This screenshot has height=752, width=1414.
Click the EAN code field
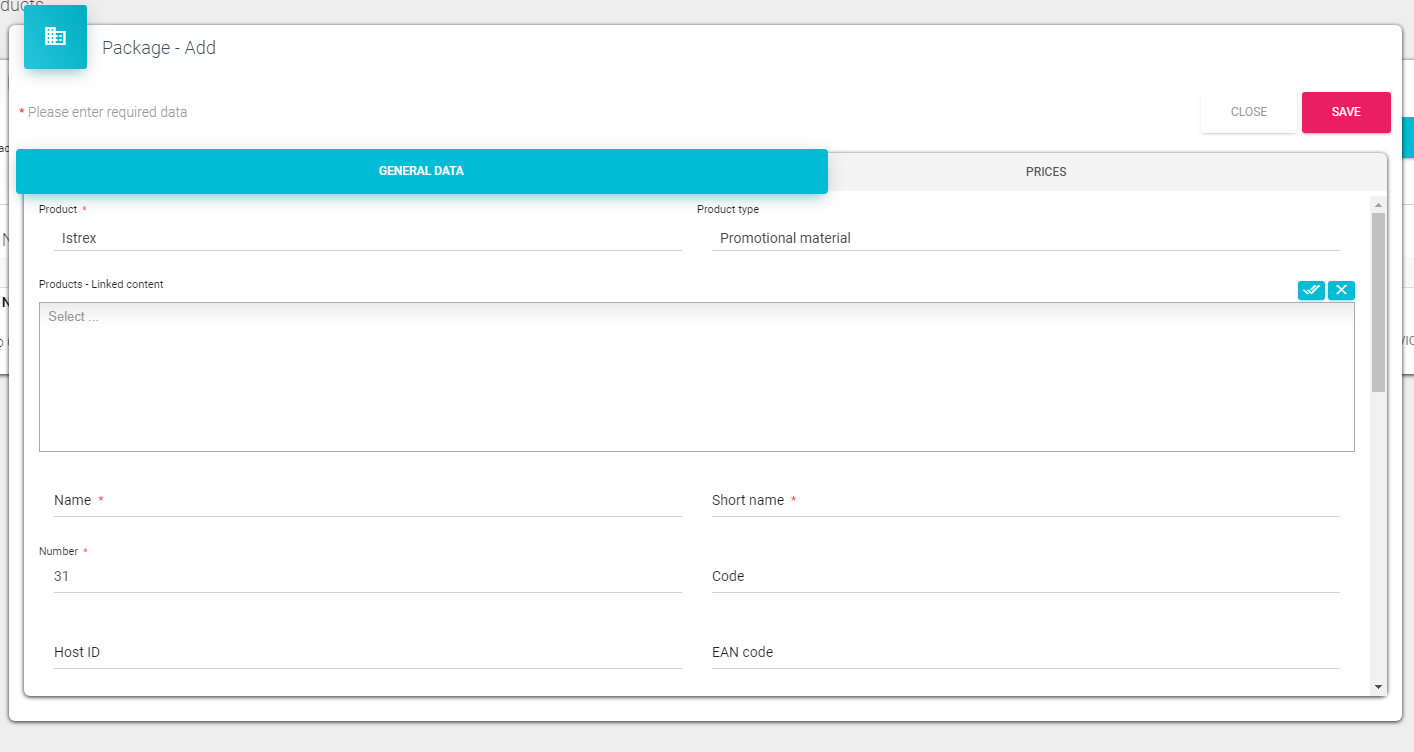[x=1025, y=653]
